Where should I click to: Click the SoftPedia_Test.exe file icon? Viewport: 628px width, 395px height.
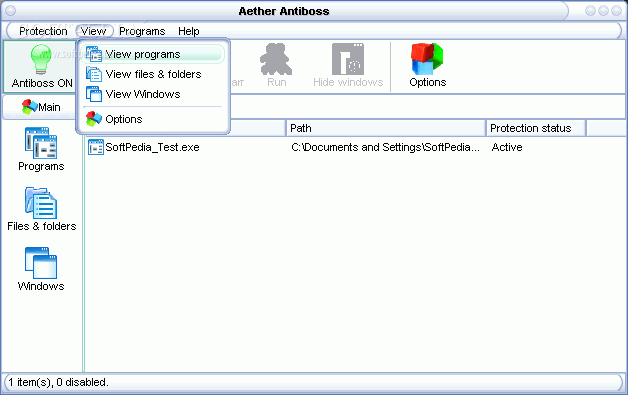click(x=96, y=147)
